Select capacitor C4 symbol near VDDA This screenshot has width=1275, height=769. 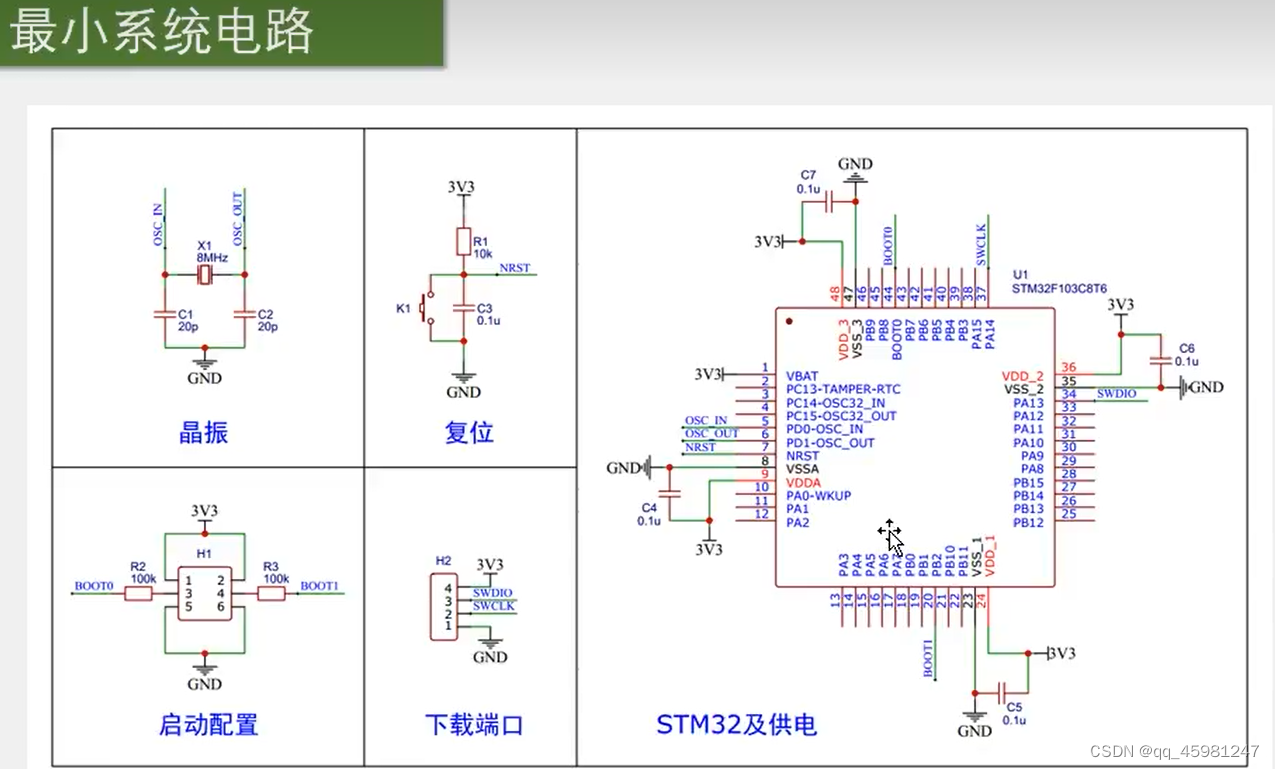click(x=671, y=493)
